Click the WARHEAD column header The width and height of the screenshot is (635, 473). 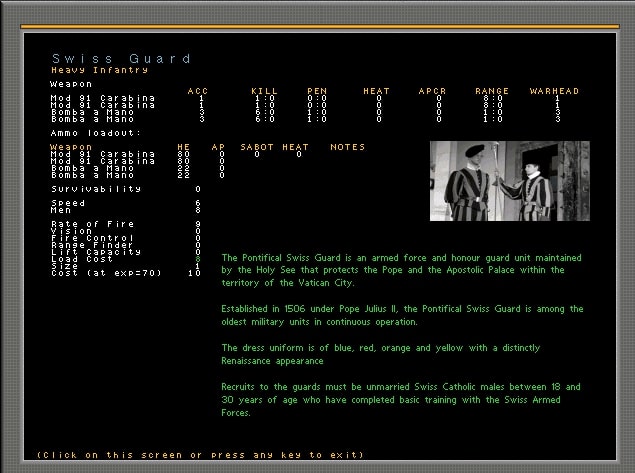tap(554, 91)
